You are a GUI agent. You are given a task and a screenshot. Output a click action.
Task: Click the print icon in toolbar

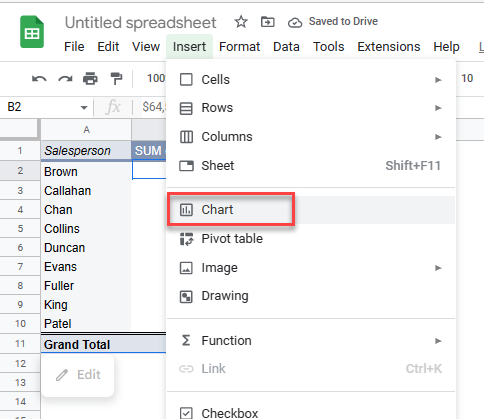pos(90,79)
